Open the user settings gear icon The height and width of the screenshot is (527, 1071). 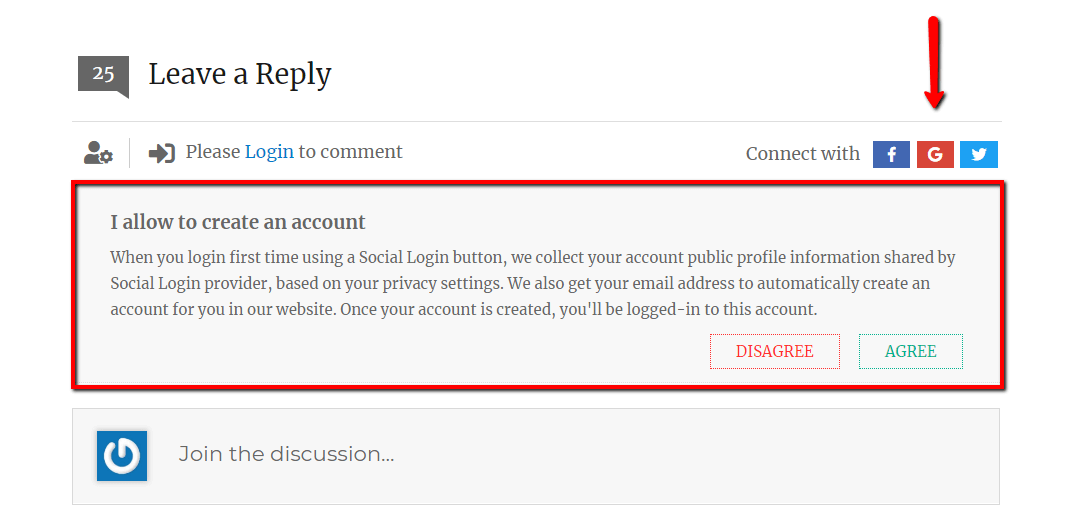(98, 153)
